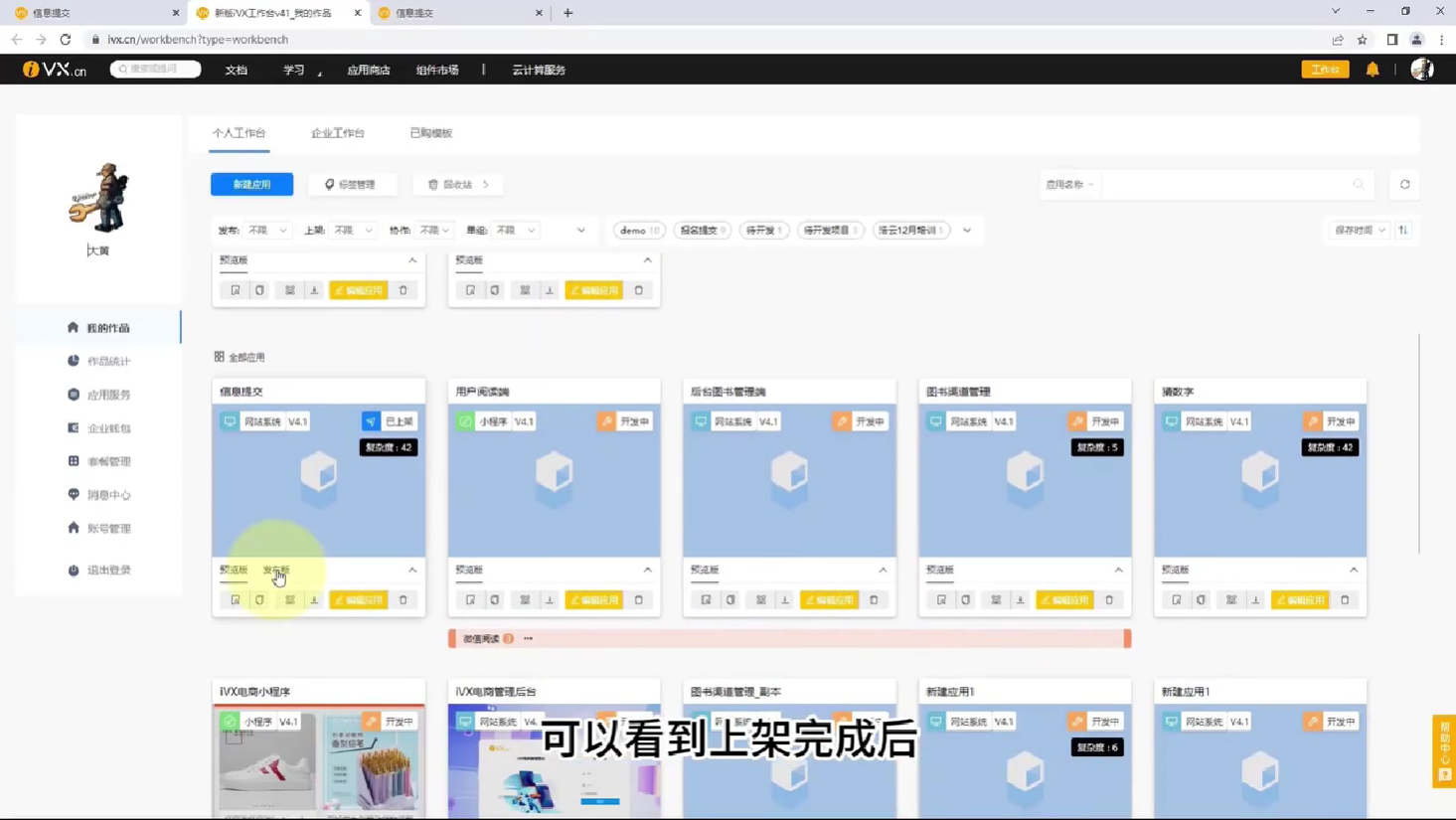The image size is (1456, 820).
Task: Select 发布版 tab on 信息提交 card
Action: [x=276, y=571]
